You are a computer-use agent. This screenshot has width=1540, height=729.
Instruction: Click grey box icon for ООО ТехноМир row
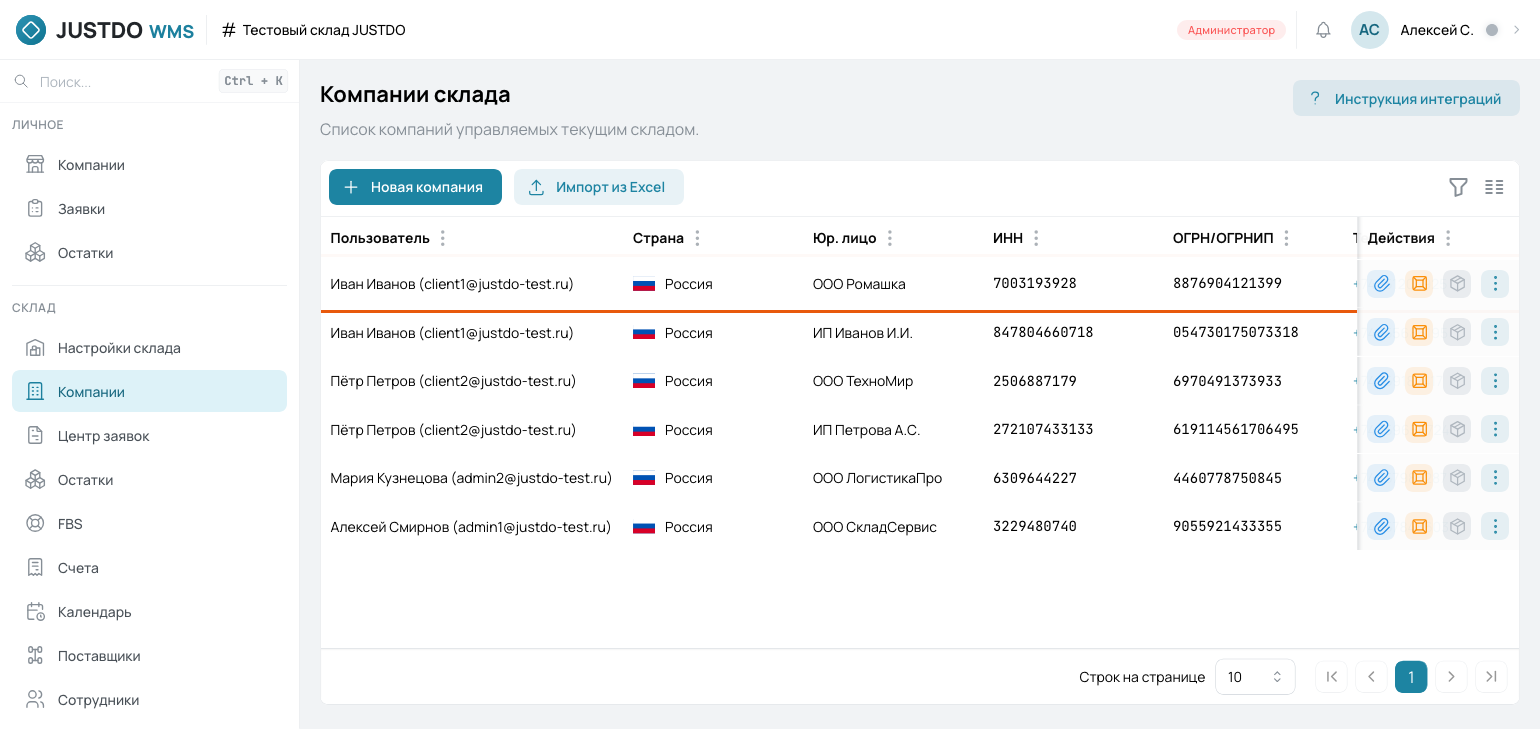point(1457,381)
